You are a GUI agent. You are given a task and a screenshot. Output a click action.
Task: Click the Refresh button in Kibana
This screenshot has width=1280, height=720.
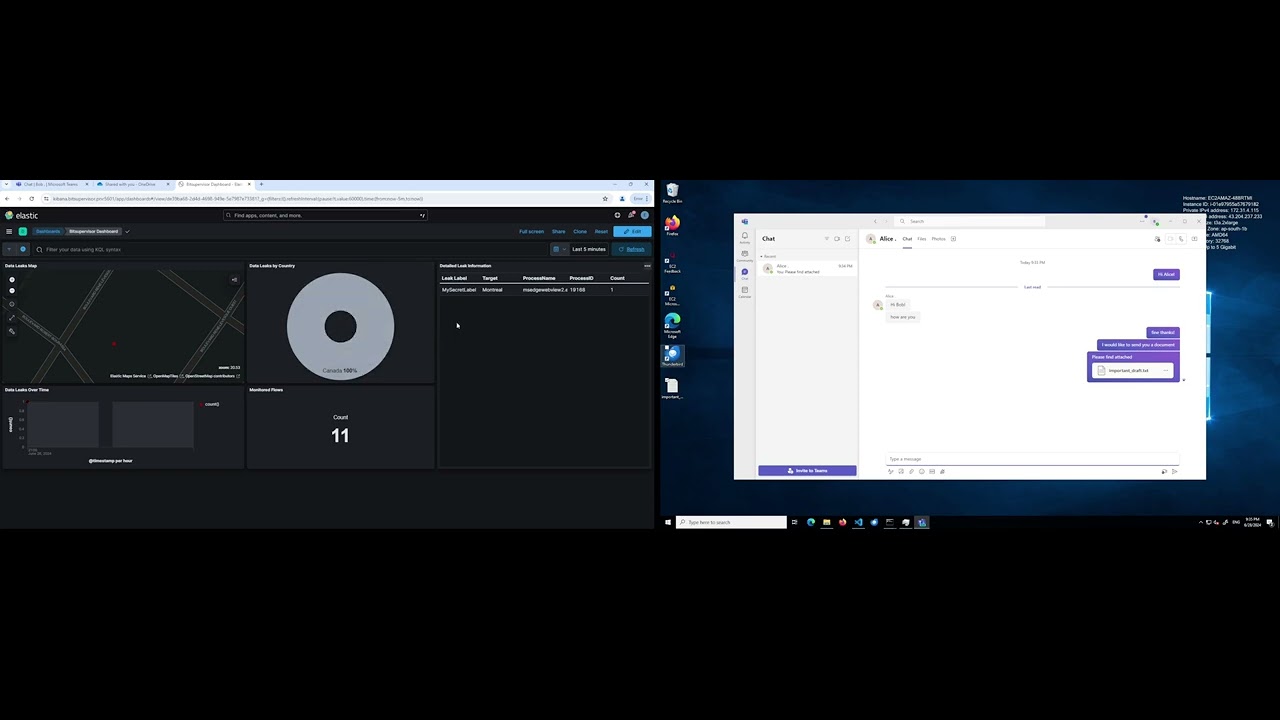pos(632,249)
